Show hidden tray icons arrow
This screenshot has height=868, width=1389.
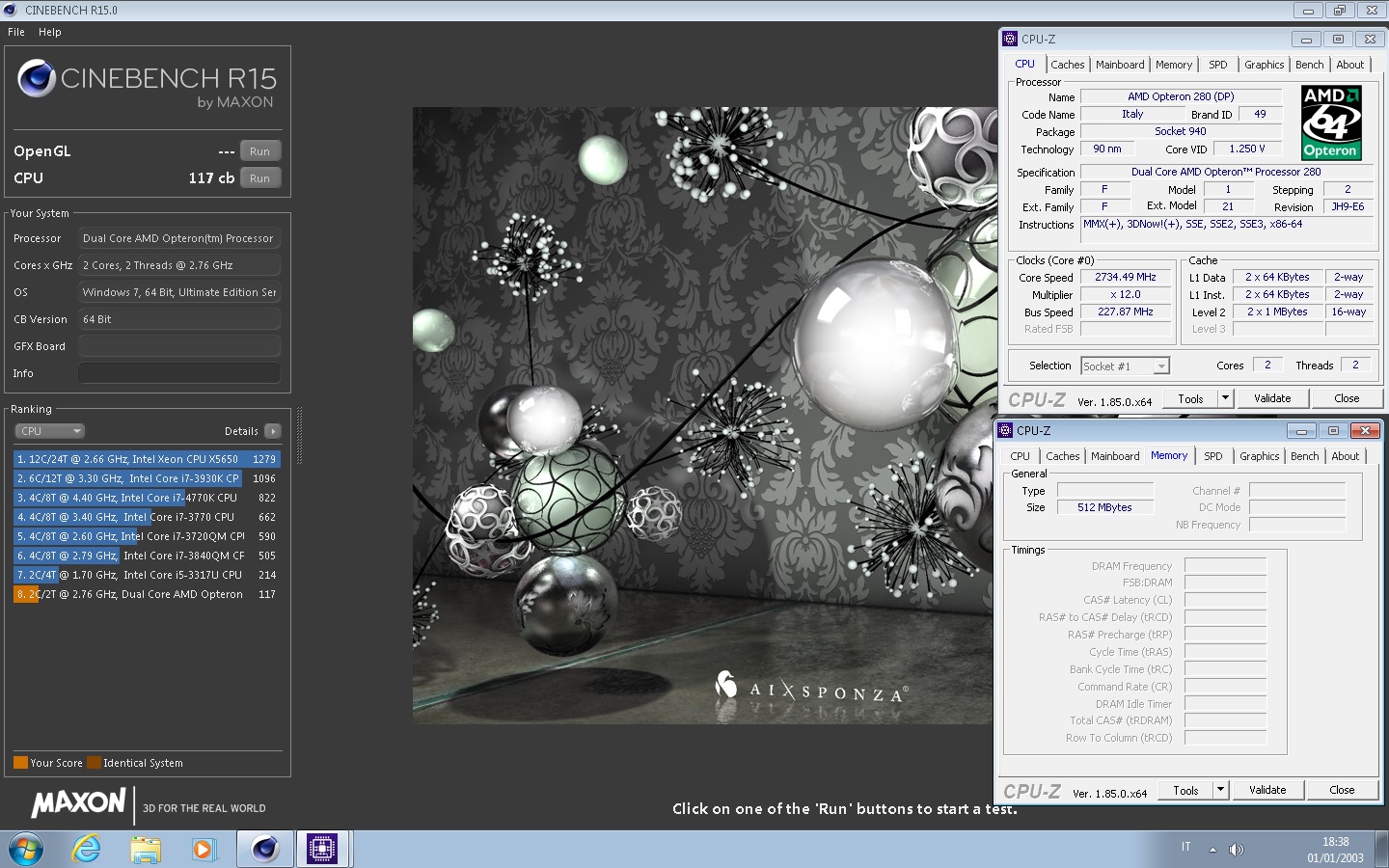pos(1212,850)
